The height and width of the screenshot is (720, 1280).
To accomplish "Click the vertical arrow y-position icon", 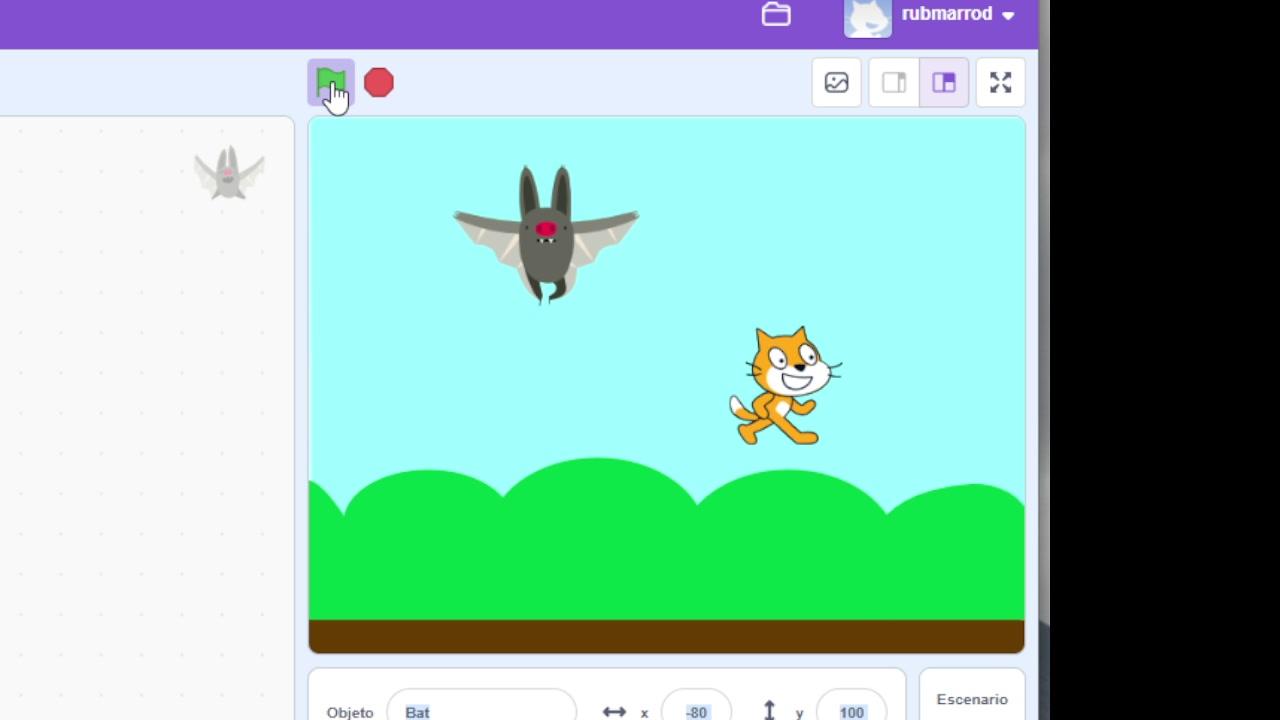I will 769,710.
